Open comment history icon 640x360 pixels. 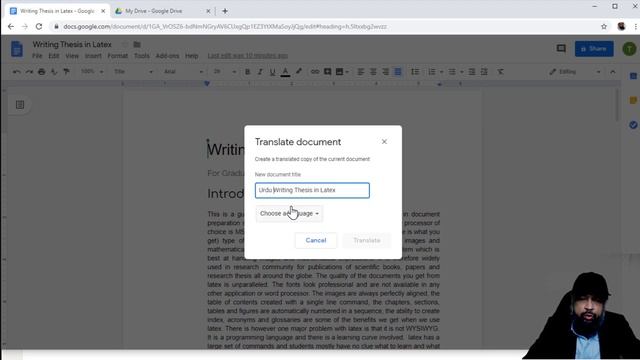click(x=561, y=49)
